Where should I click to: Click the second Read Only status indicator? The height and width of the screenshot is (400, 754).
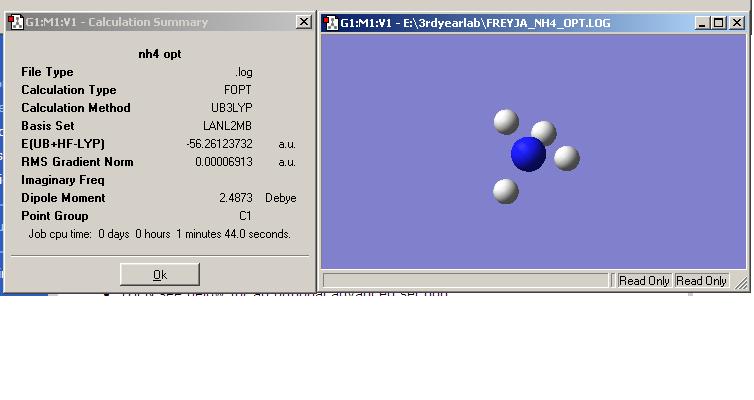pyautogui.click(x=701, y=281)
